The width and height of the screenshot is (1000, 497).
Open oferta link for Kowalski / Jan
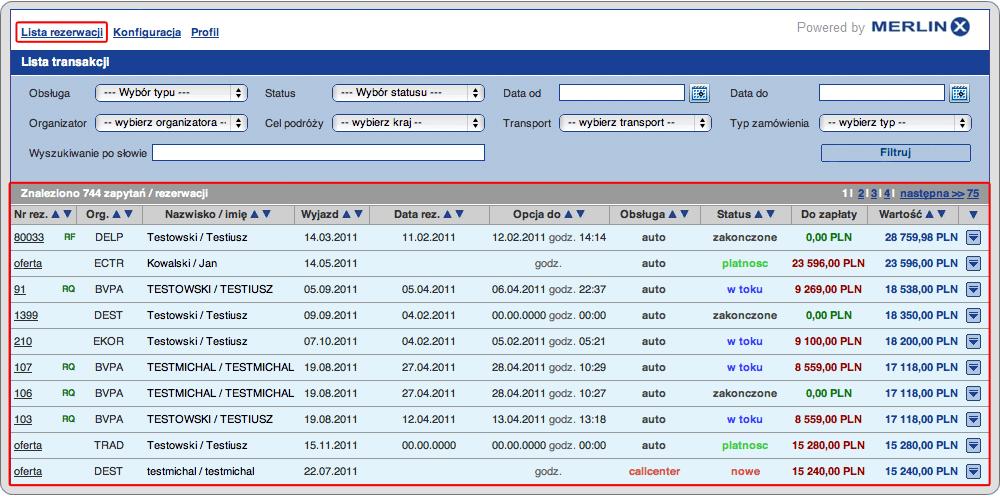click(x=27, y=263)
